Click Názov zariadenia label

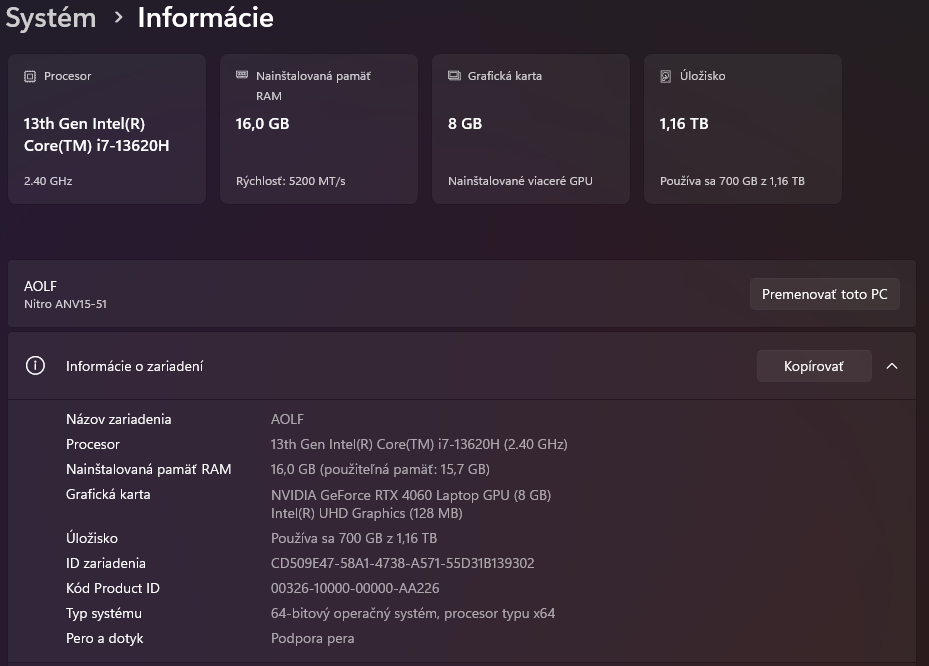[118, 419]
